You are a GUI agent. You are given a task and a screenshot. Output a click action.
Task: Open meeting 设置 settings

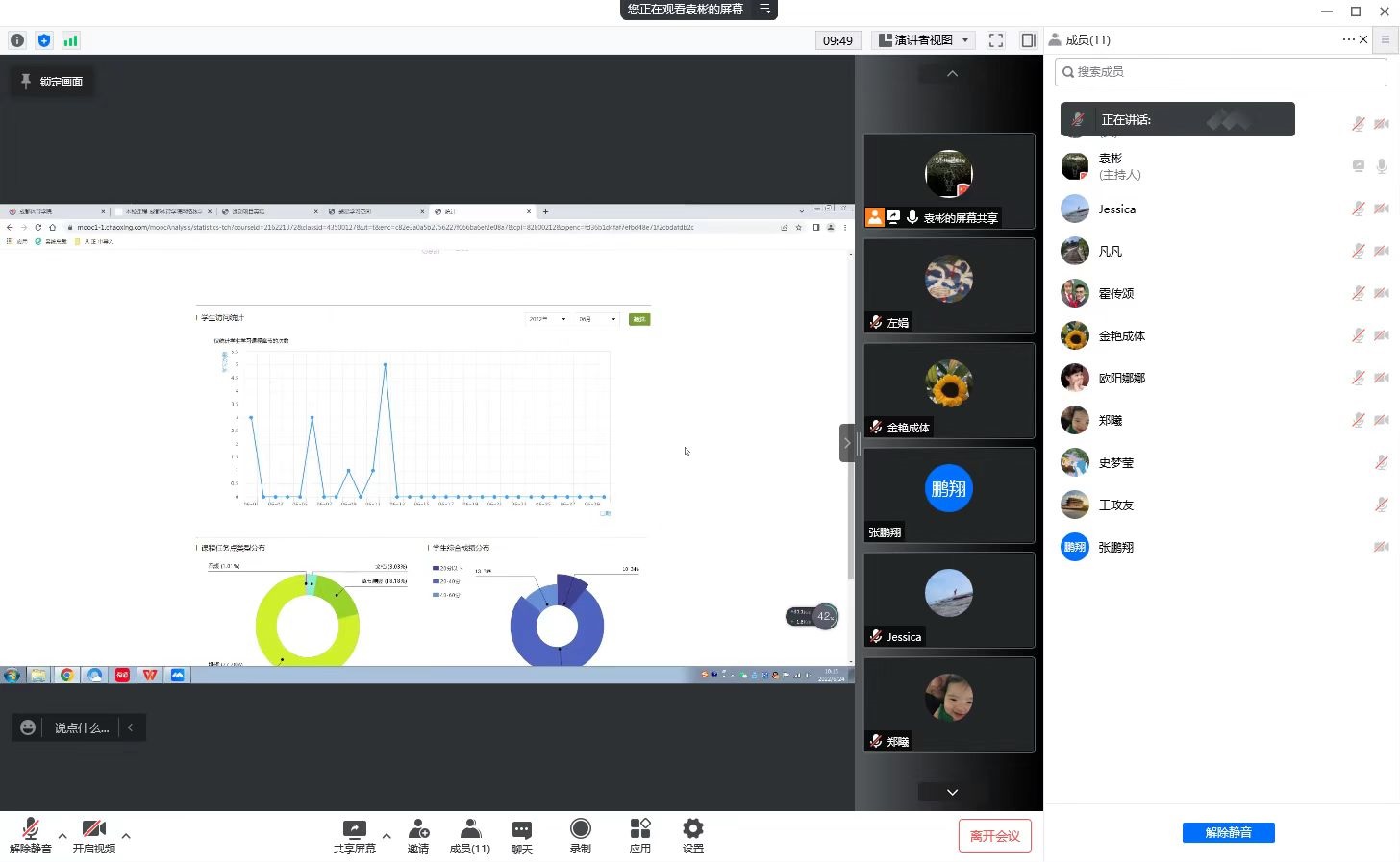[693, 835]
